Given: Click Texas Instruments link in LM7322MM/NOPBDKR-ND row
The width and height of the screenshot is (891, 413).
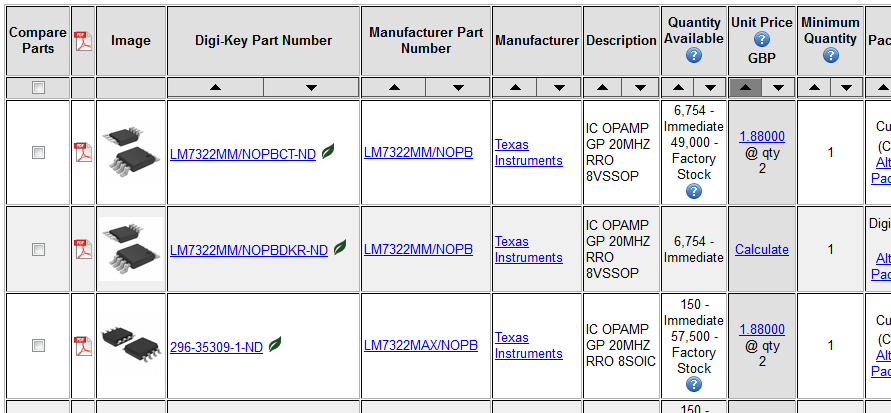Looking at the screenshot, I should click(x=528, y=249).
